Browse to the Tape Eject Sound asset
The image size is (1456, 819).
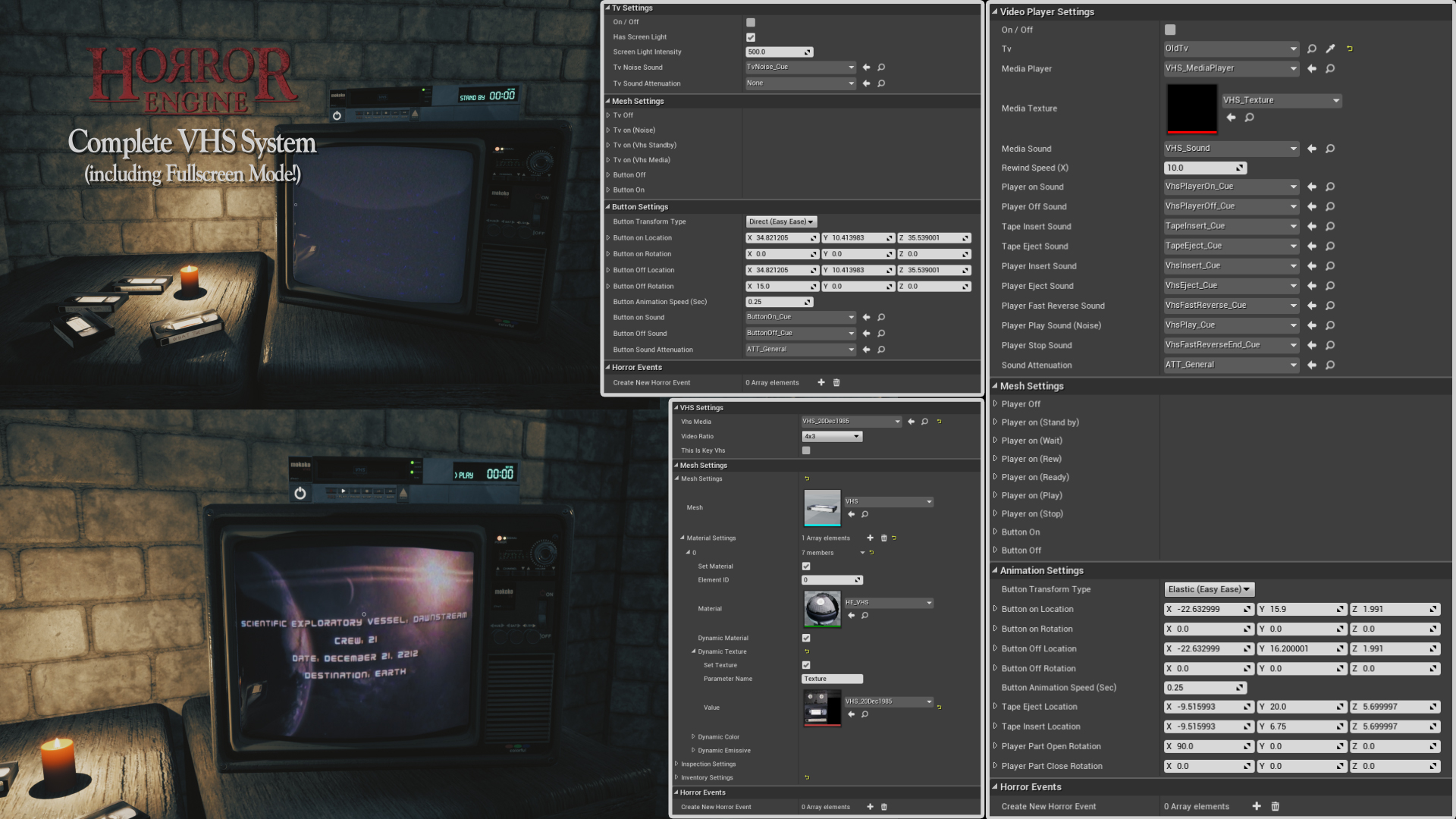(x=1330, y=246)
